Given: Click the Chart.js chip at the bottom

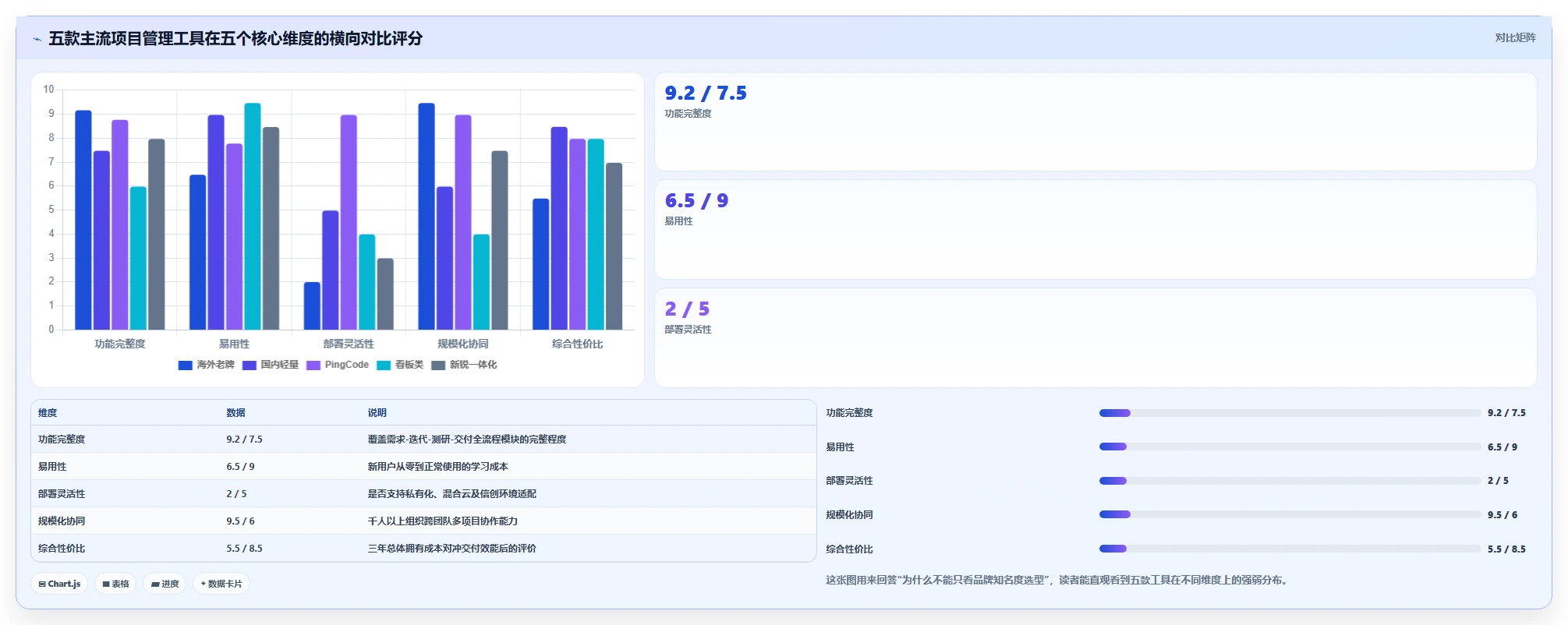Looking at the screenshot, I should pyautogui.click(x=59, y=584).
